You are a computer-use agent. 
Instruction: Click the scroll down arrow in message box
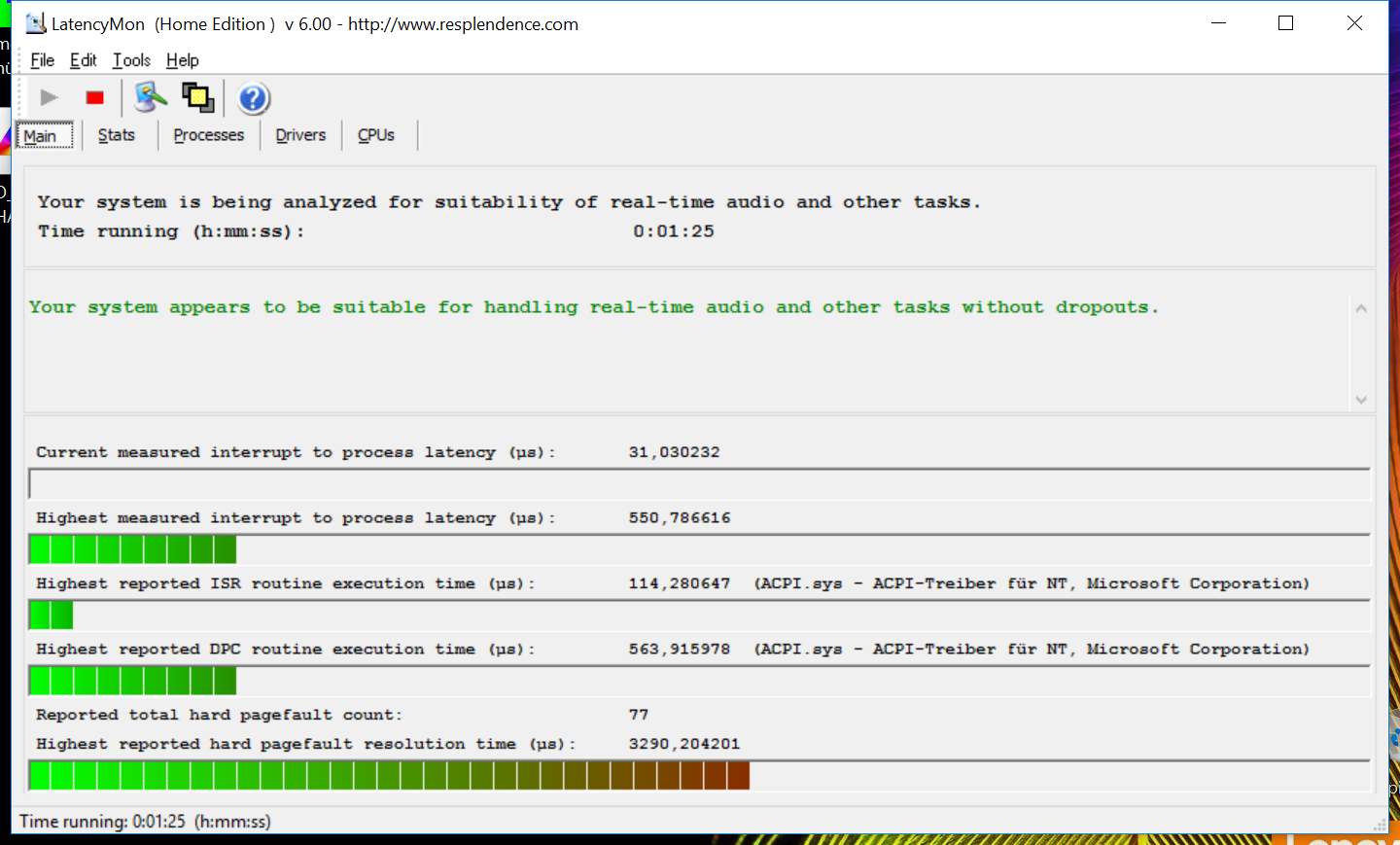point(1361,400)
